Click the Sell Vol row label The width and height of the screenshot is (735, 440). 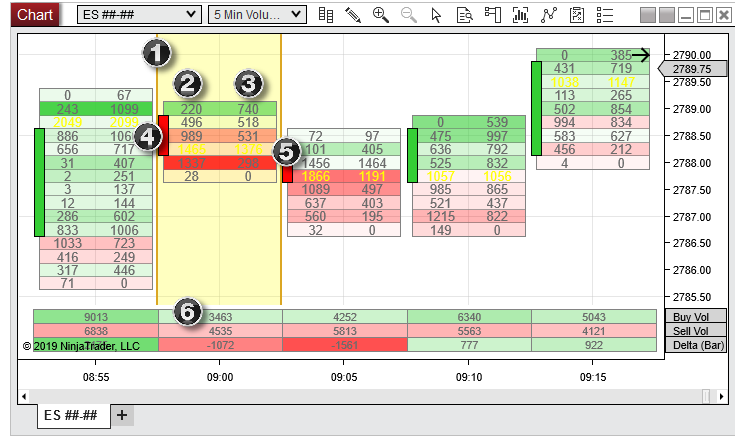click(x=696, y=331)
